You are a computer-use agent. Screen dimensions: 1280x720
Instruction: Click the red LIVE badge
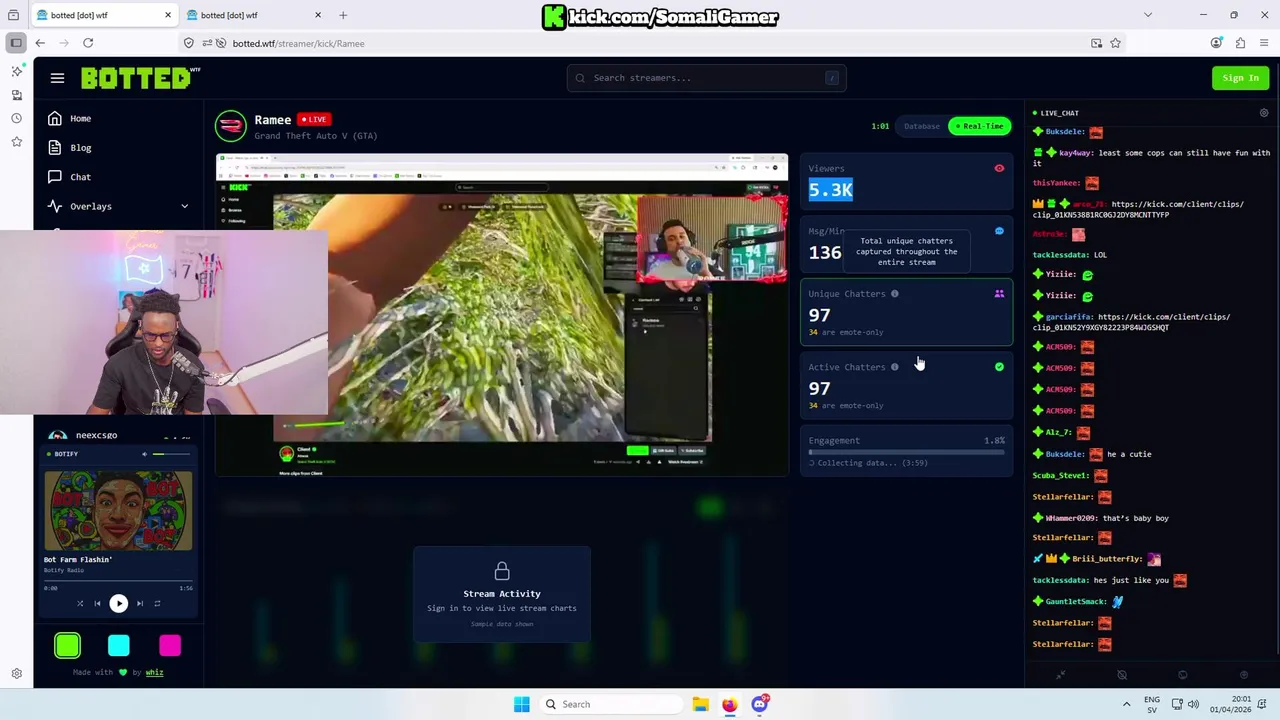click(x=314, y=119)
